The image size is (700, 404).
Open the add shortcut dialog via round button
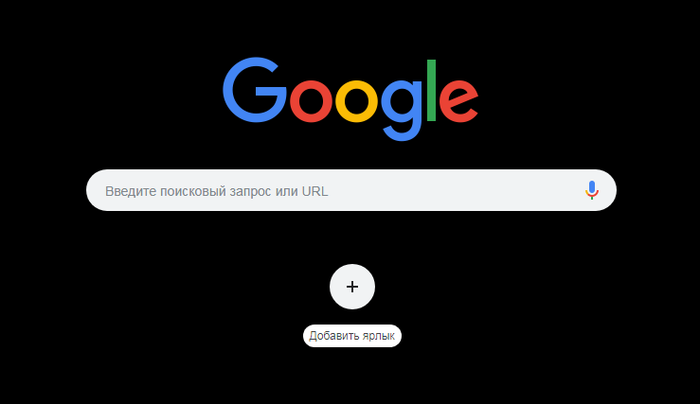pyautogui.click(x=352, y=287)
